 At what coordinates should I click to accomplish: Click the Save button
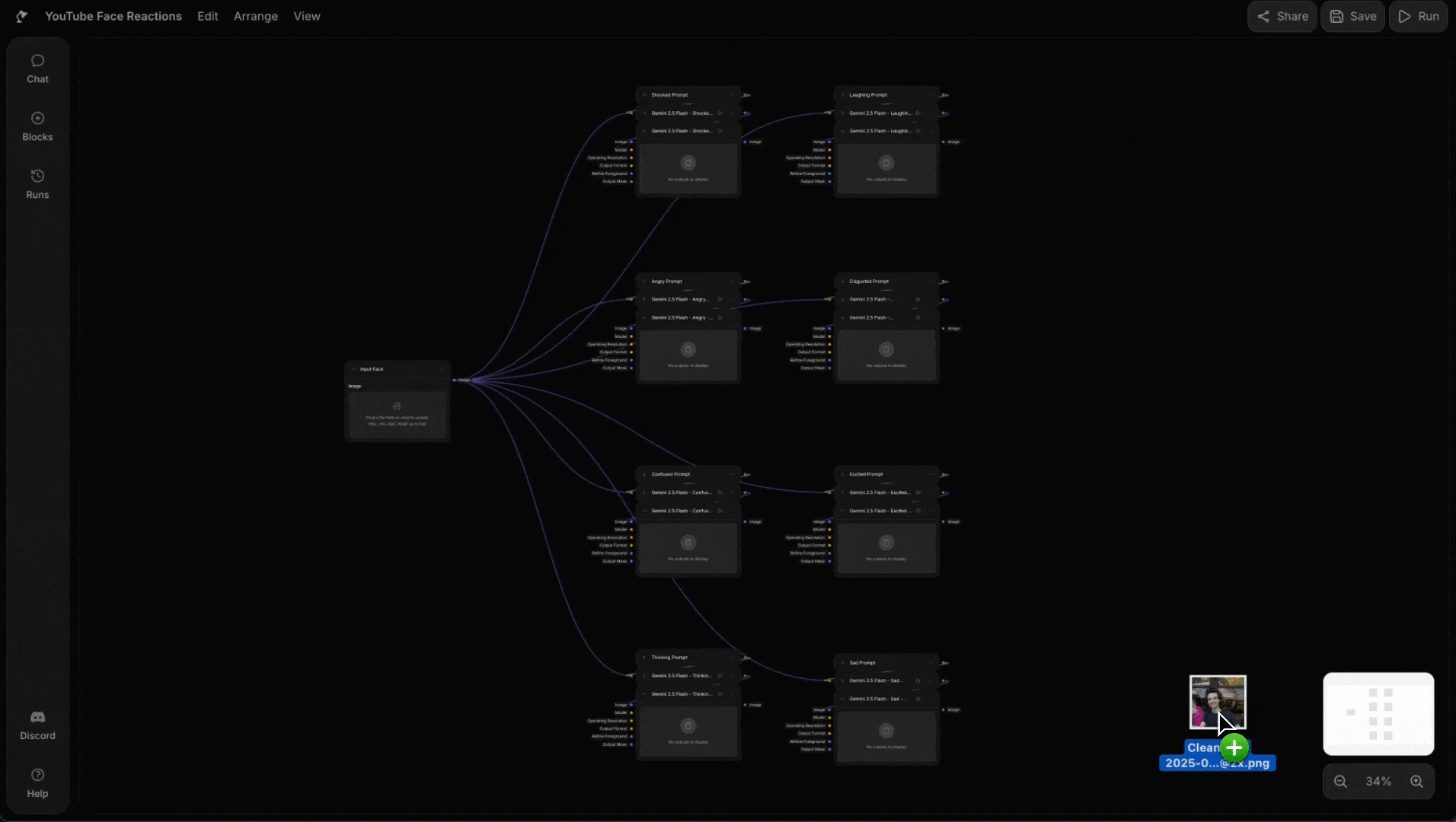point(1352,16)
